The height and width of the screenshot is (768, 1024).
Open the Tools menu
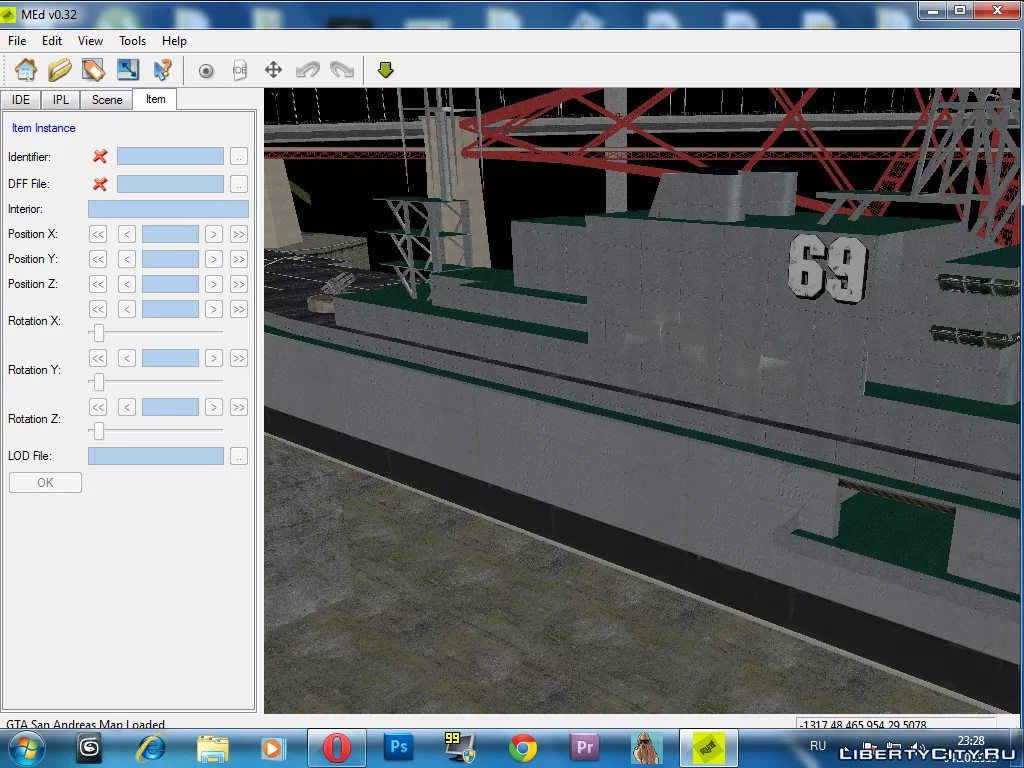coord(133,40)
